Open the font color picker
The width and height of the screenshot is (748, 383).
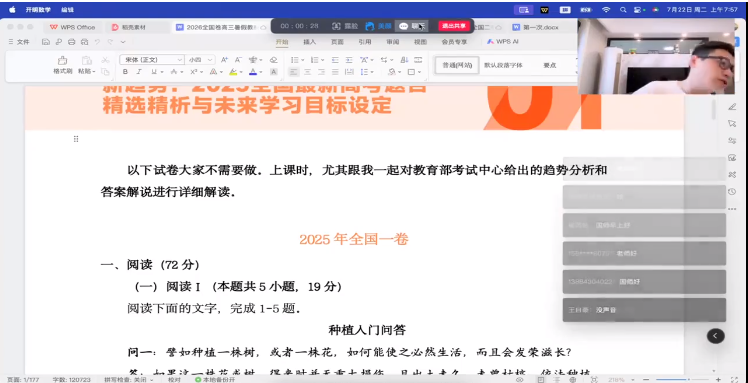click(260, 72)
